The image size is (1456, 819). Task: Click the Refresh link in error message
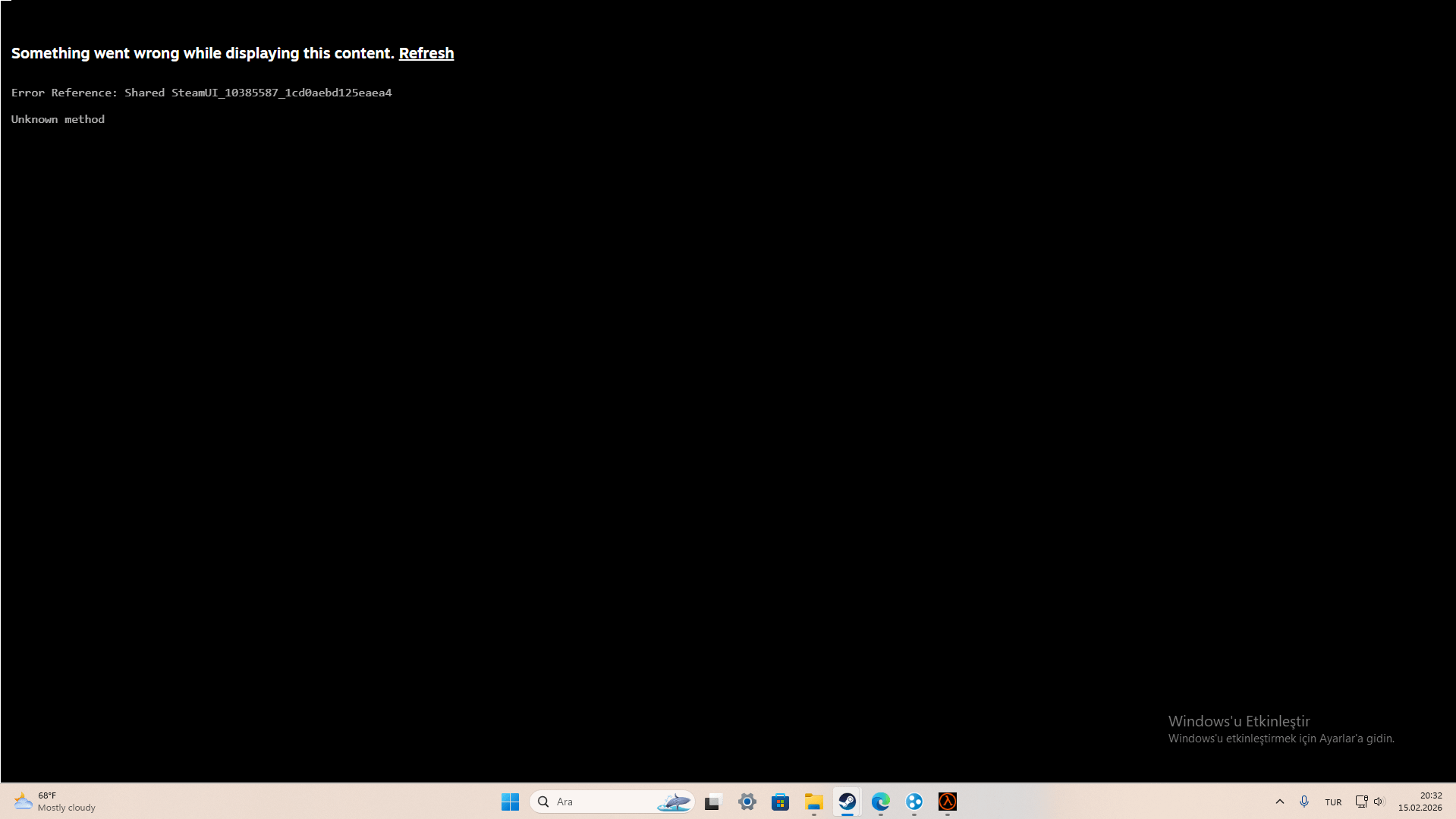tap(426, 53)
